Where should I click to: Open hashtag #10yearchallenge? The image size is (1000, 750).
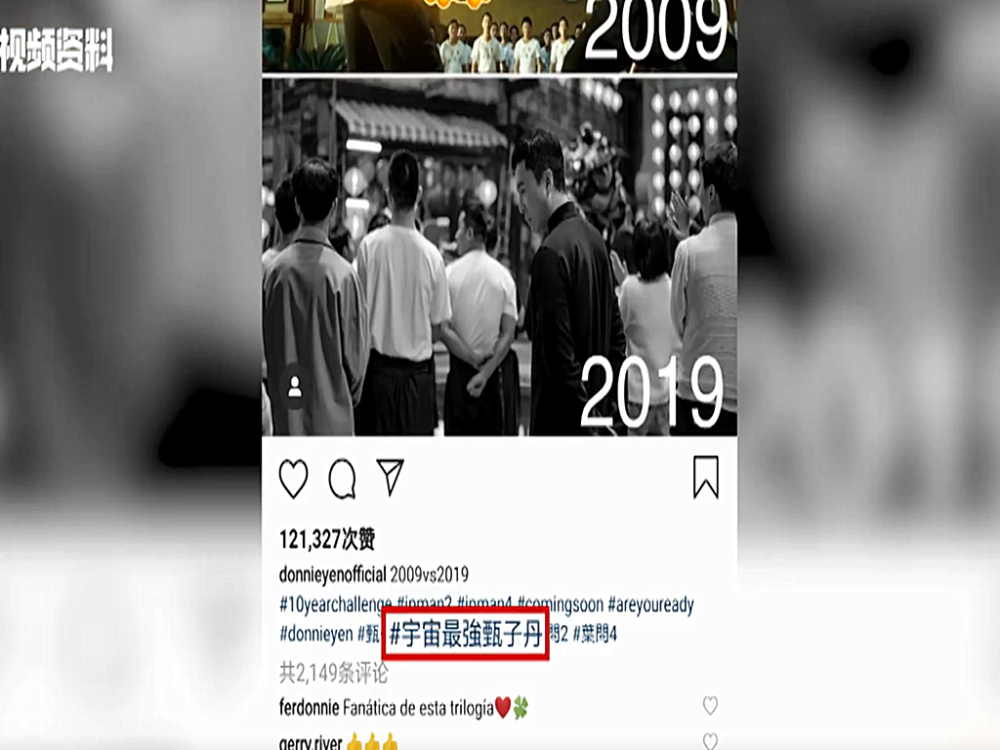point(335,605)
